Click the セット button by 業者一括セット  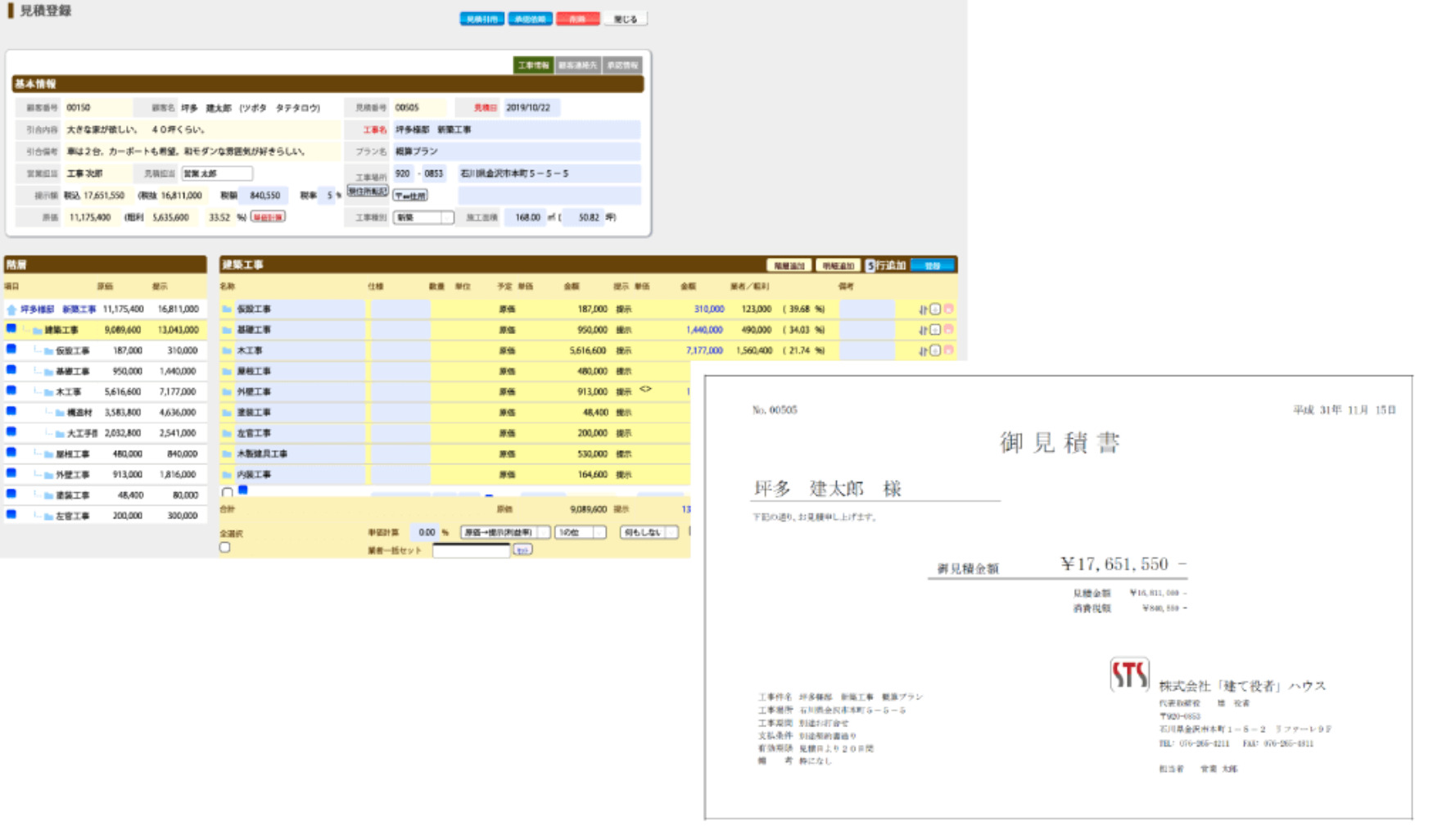click(x=522, y=550)
